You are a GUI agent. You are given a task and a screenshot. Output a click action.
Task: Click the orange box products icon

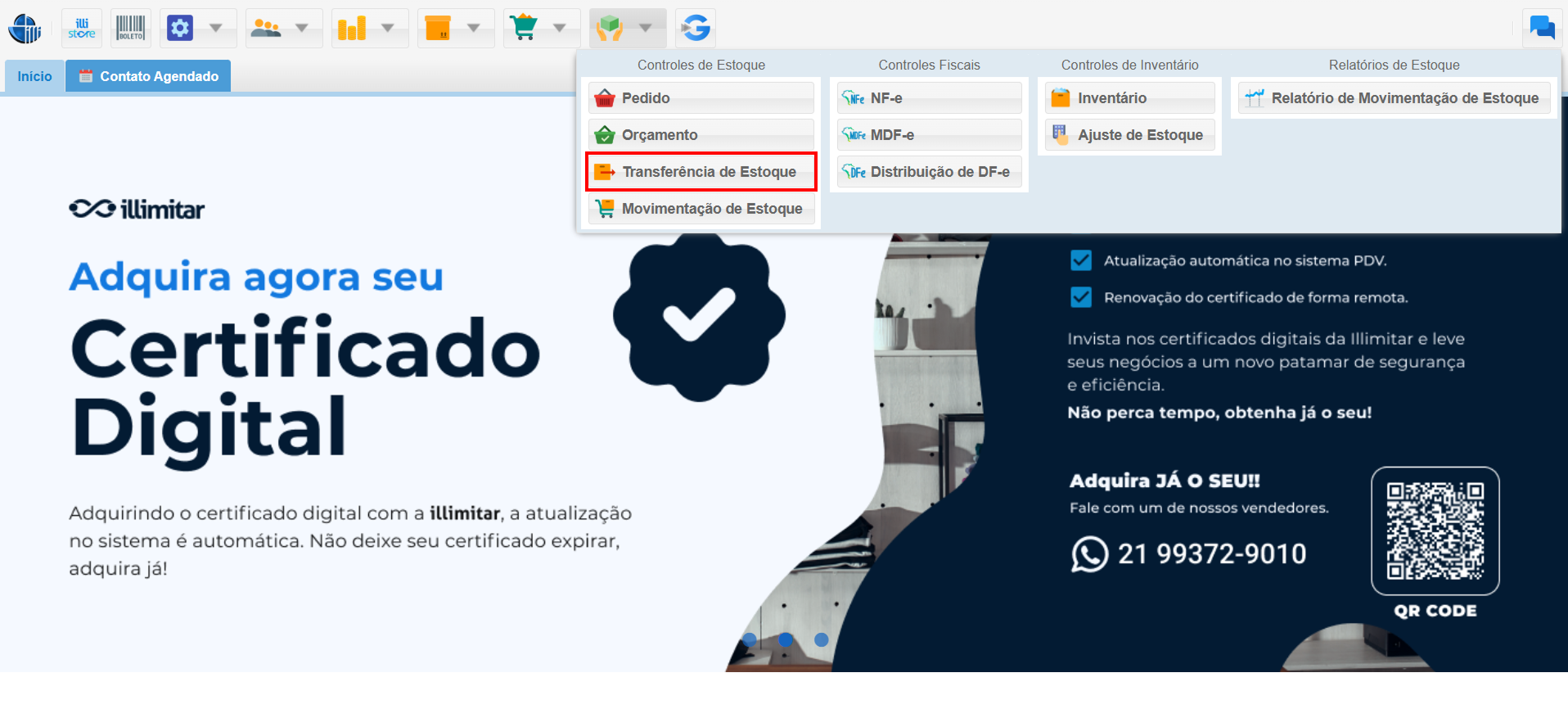pos(438,29)
